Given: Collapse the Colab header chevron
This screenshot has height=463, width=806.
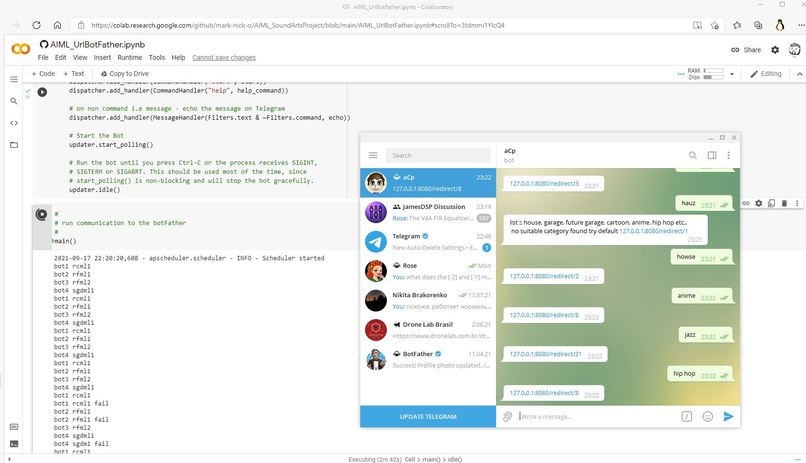Looking at the screenshot, I should pyautogui.click(x=799, y=74).
